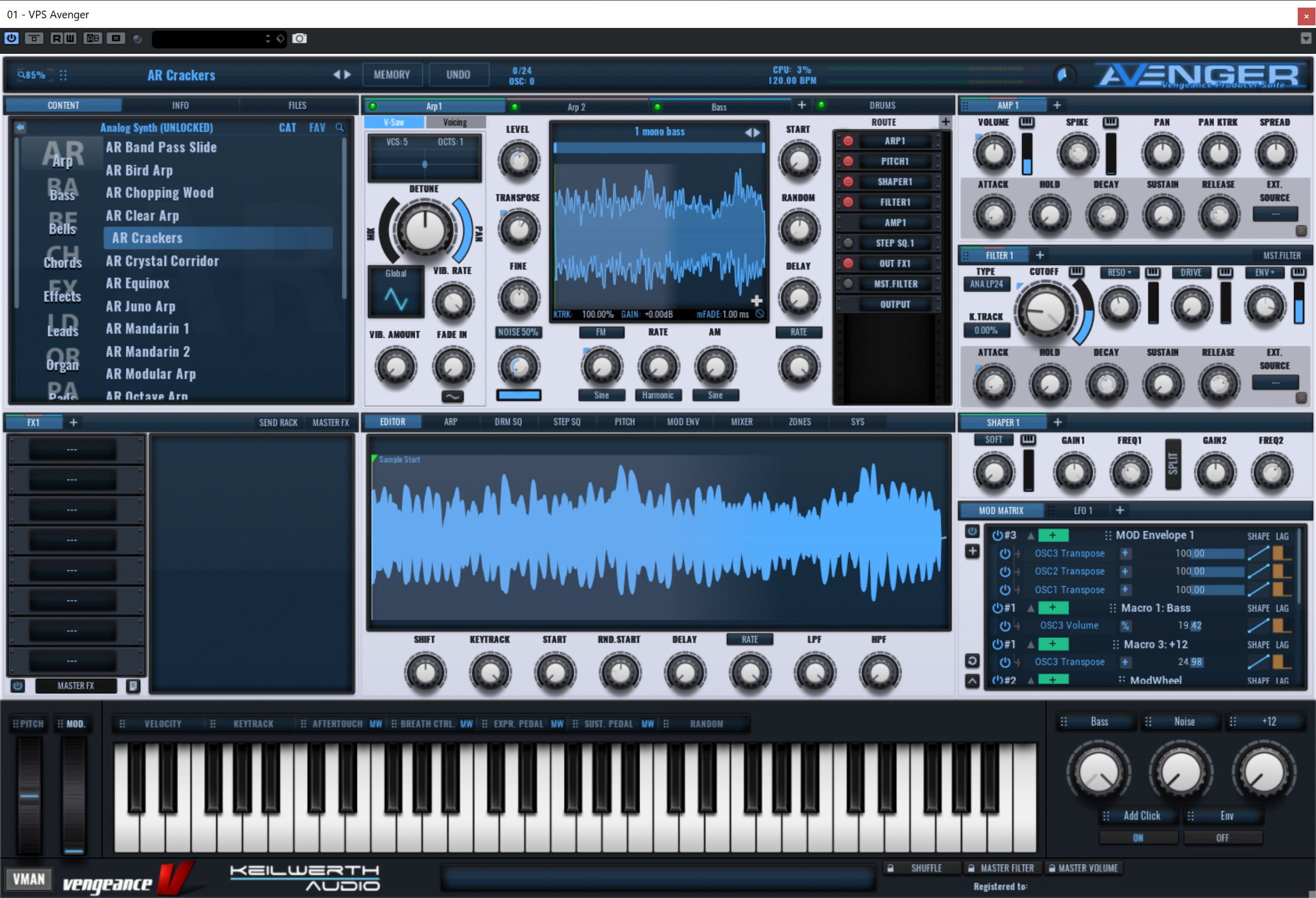This screenshot has width=1316, height=898.
Task: Open the Shaper SOFT type dropdown
Action: point(993,440)
